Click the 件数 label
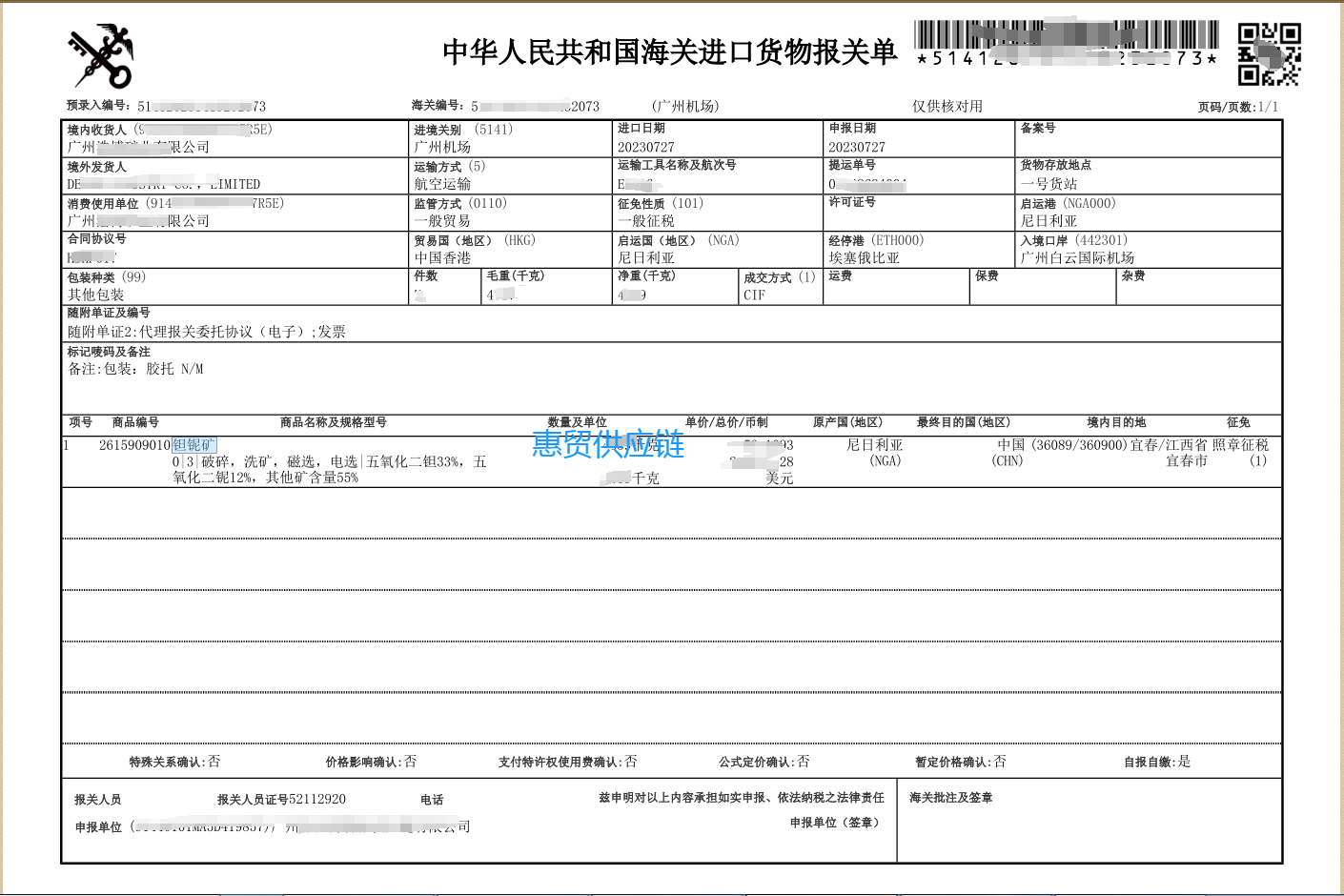Viewport: 1344px width, 896px height. [x=425, y=275]
